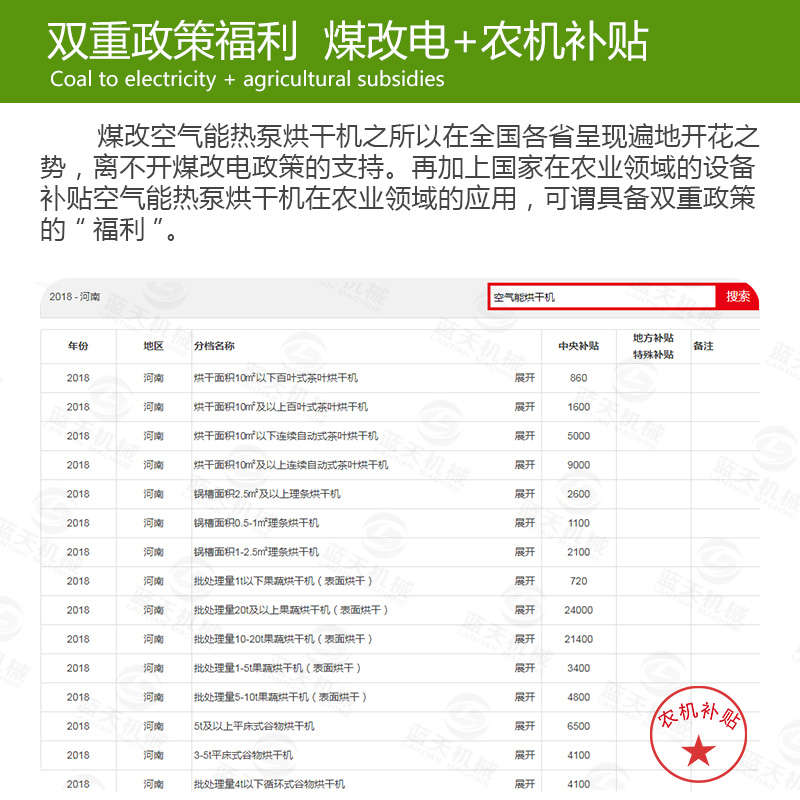Click the 年份 column header
The image size is (800, 800).
[78, 346]
